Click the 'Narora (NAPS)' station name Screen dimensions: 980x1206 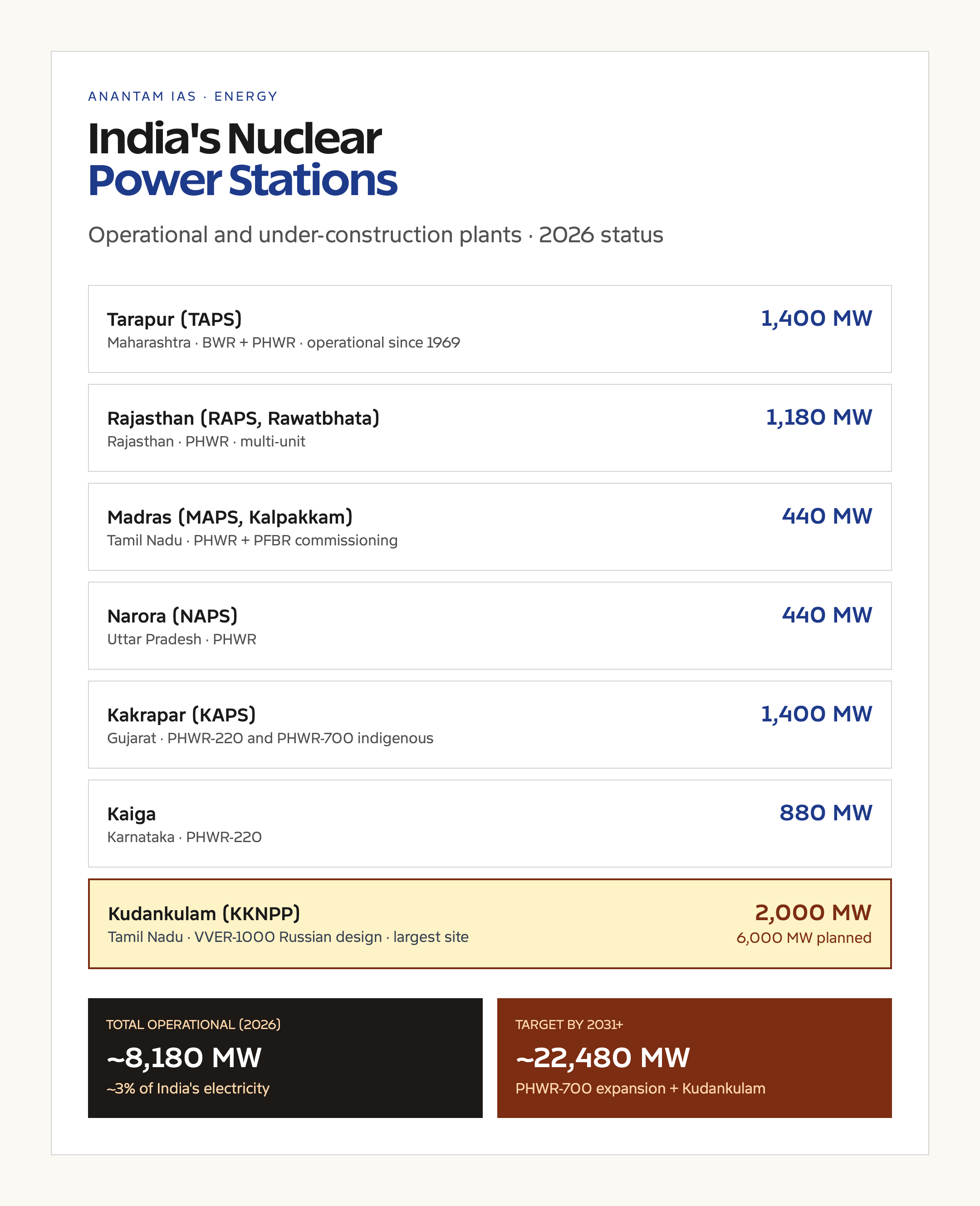(172, 616)
